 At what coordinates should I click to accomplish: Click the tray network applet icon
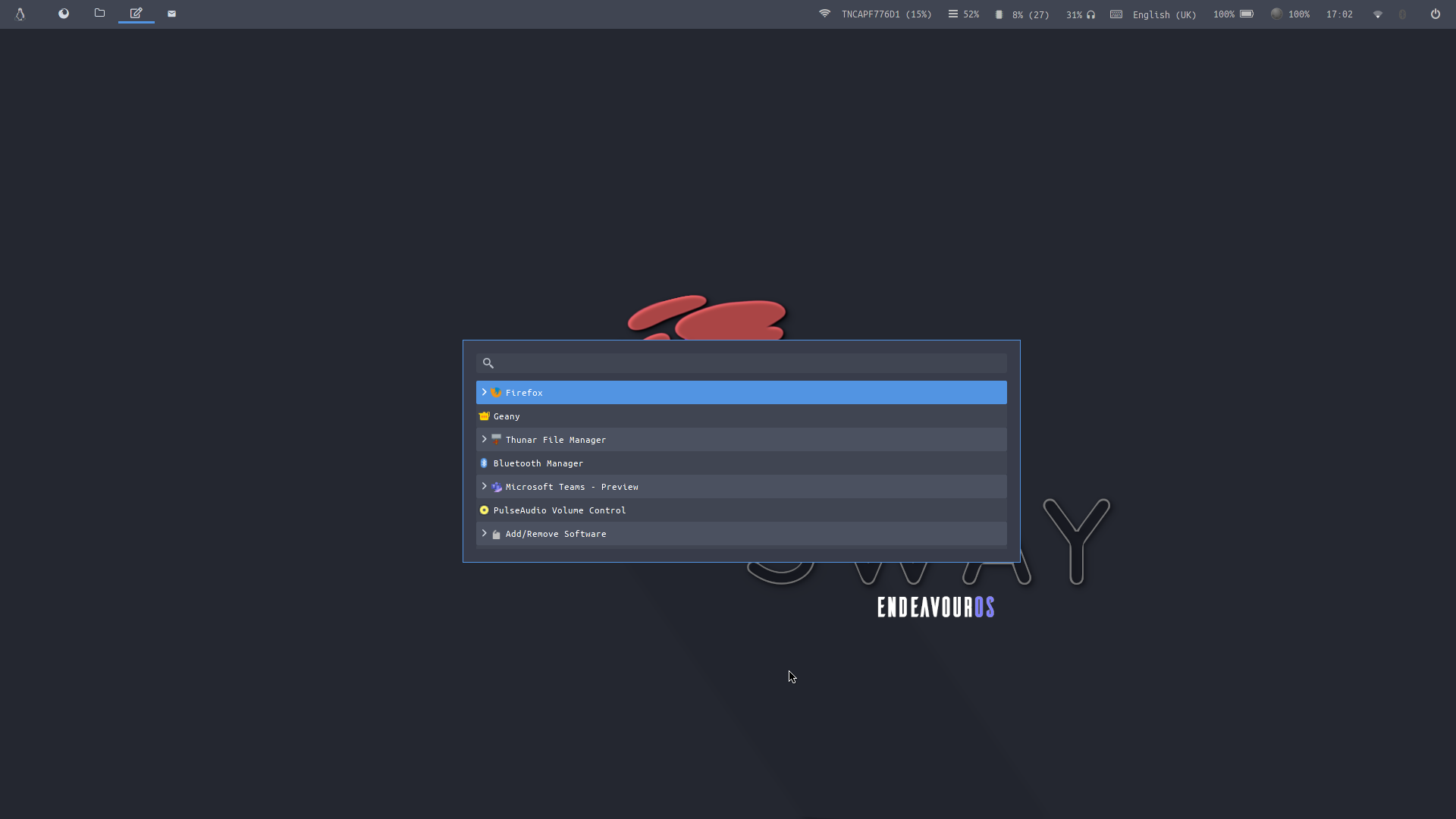pyautogui.click(x=1378, y=14)
